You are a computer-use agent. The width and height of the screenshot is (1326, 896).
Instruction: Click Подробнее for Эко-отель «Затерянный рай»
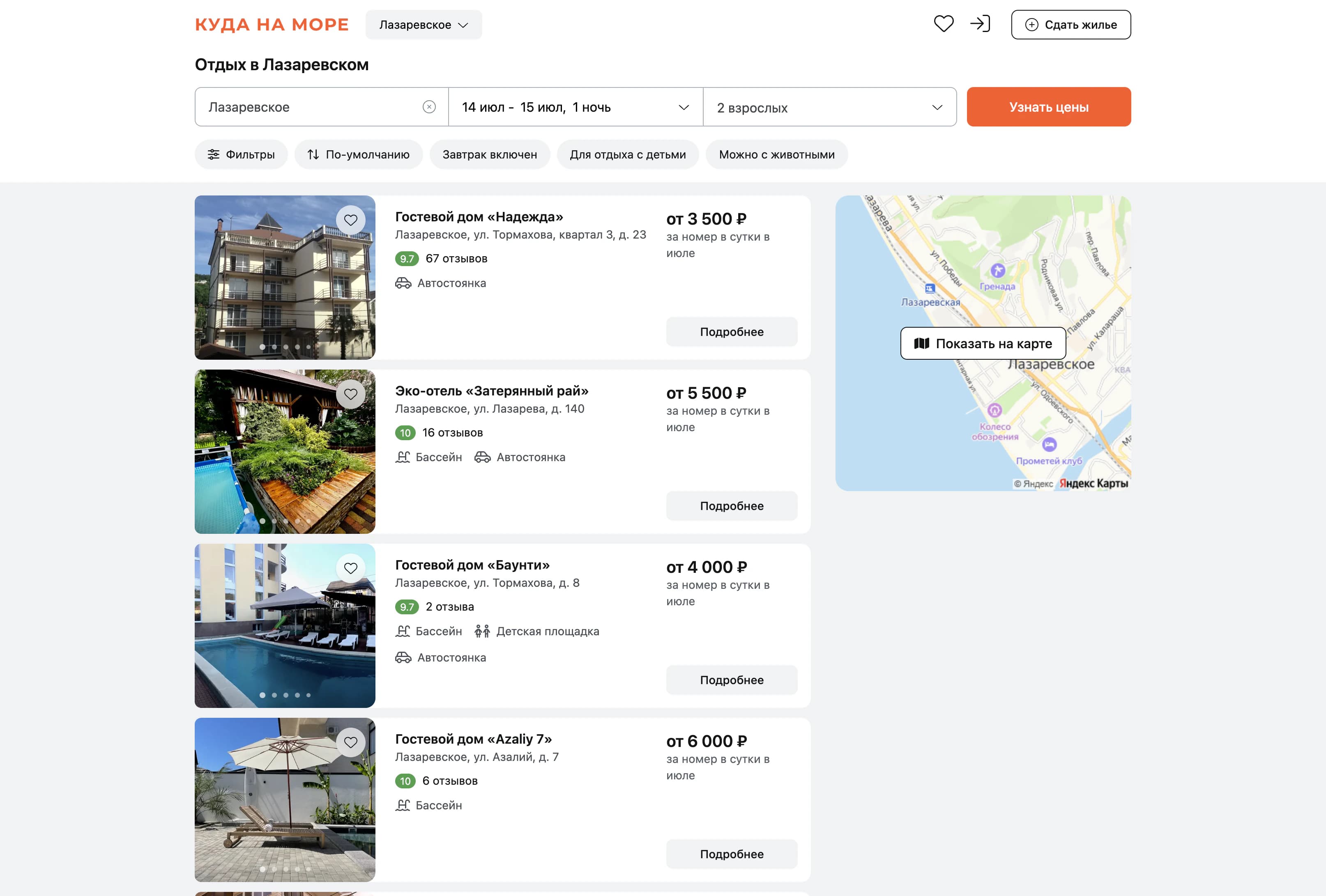click(732, 506)
